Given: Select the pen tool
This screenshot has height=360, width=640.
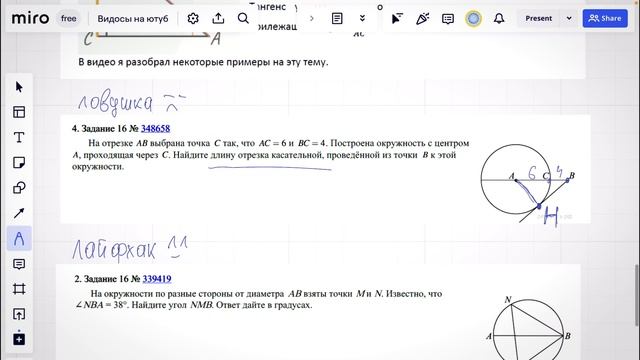Looking at the screenshot, I should 19,238.
